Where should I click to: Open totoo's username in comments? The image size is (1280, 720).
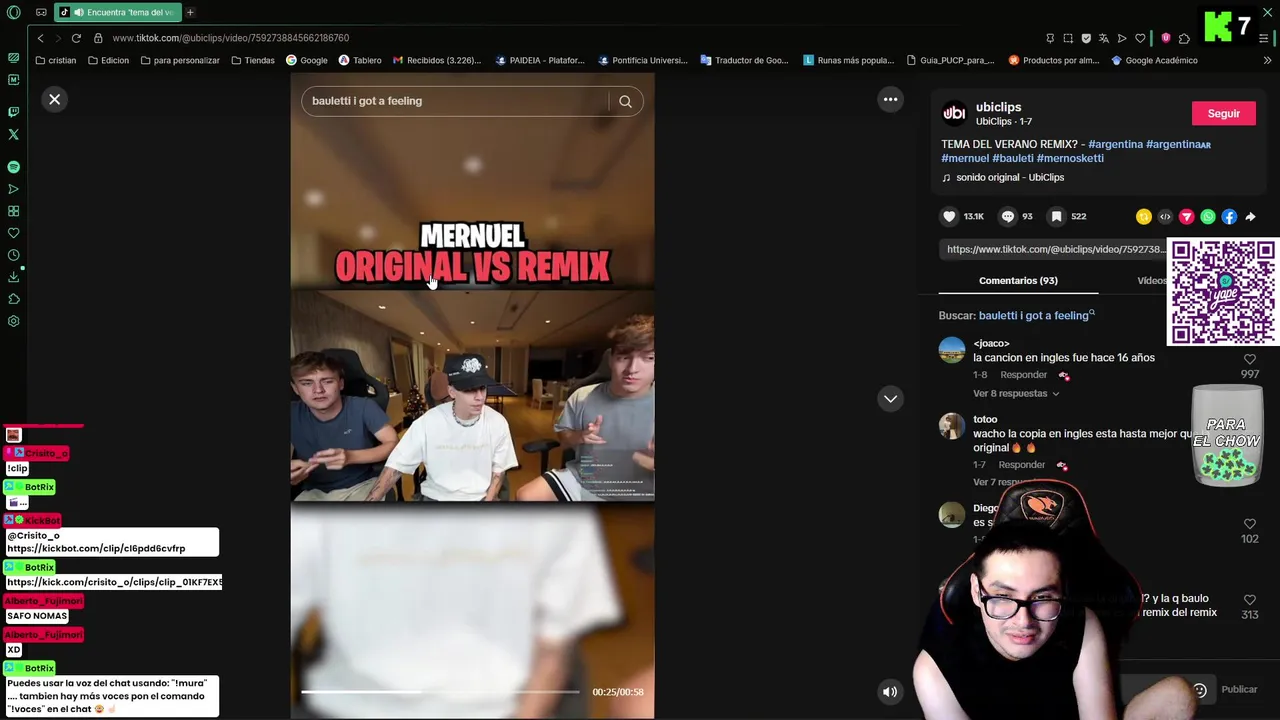tap(985, 419)
